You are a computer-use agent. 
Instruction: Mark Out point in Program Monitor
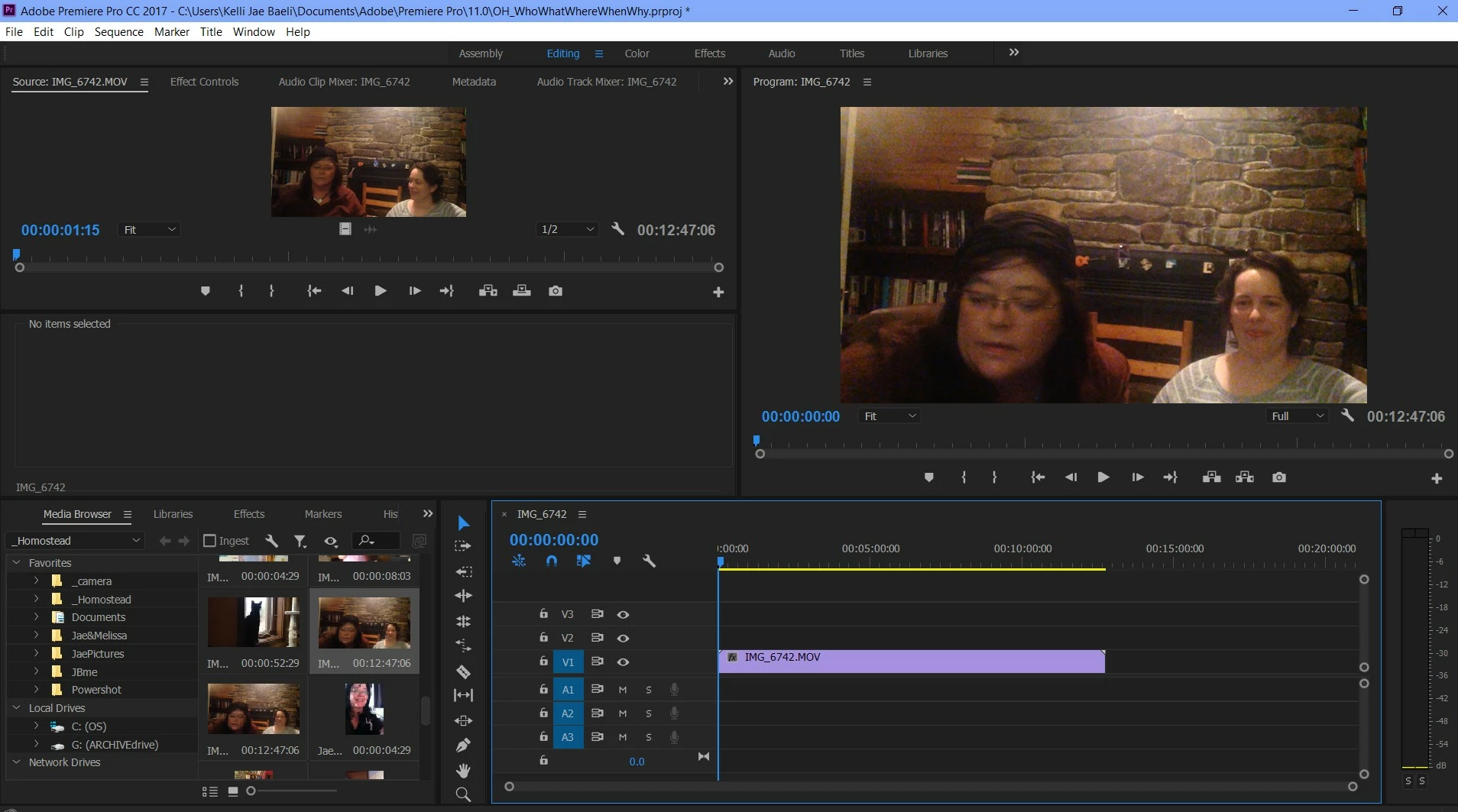point(994,477)
